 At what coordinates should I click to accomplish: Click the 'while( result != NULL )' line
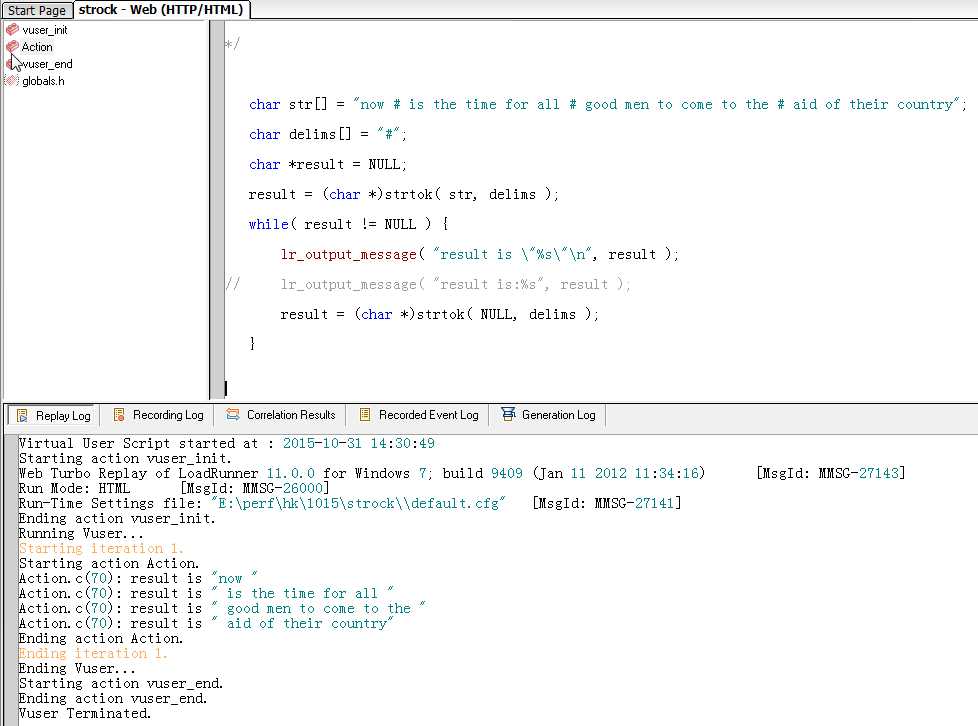[x=348, y=224]
